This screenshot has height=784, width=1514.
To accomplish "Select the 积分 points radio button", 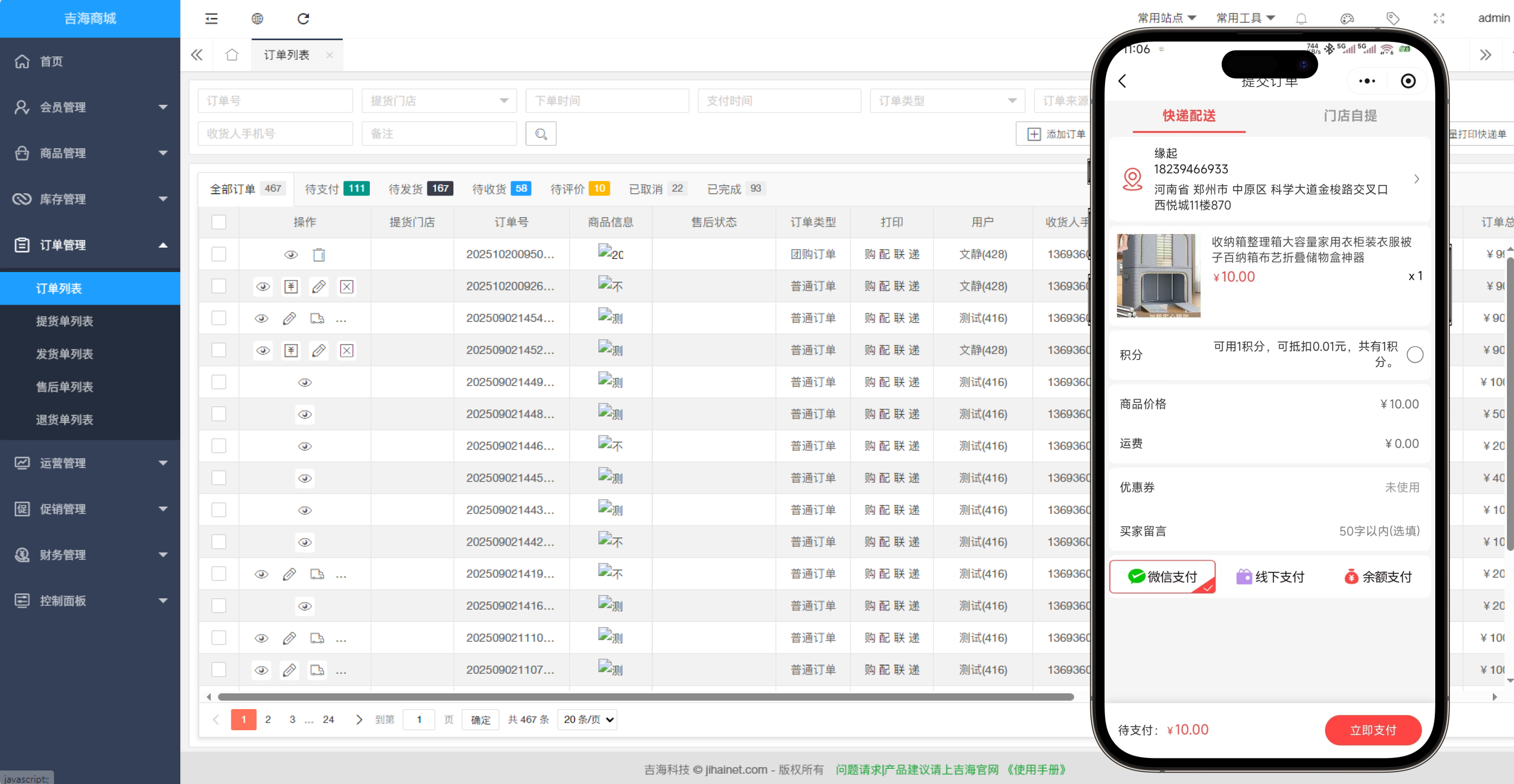I will point(1415,355).
